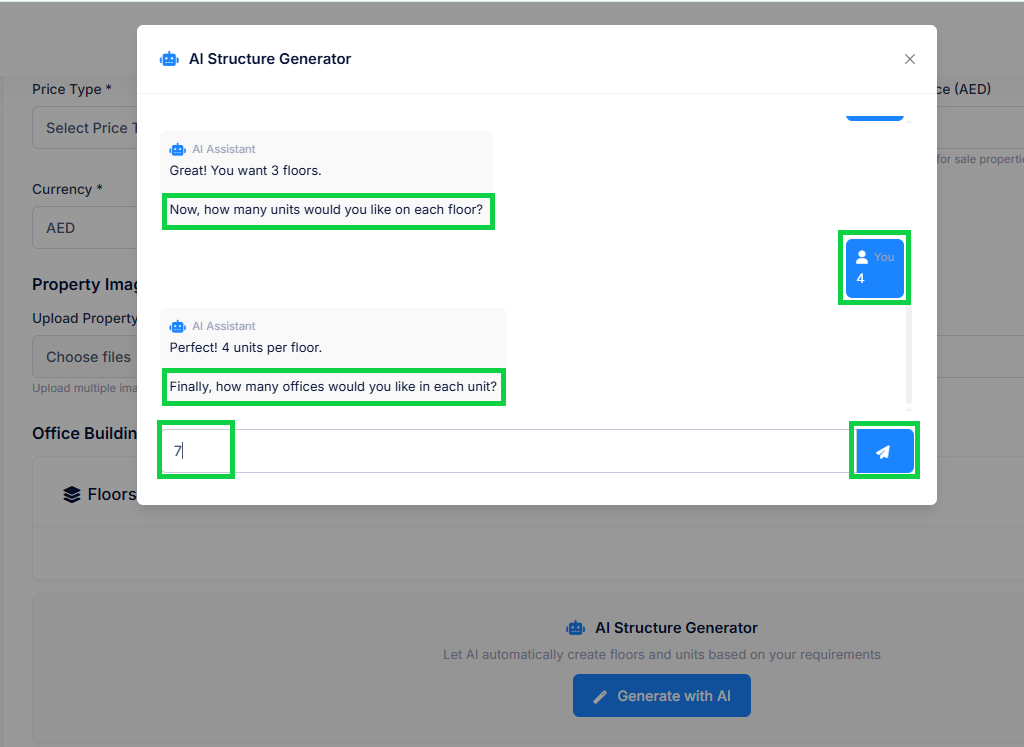Select the user reply bubble showing 4

tap(874, 268)
